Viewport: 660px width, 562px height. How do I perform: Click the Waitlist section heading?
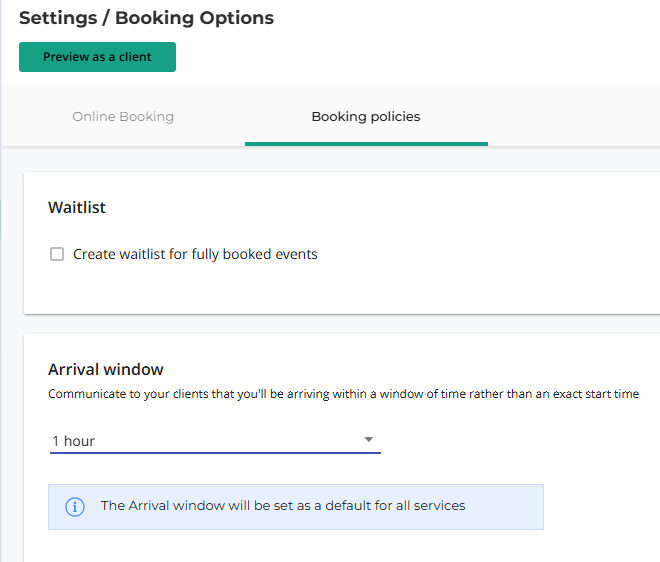tap(77, 208)
